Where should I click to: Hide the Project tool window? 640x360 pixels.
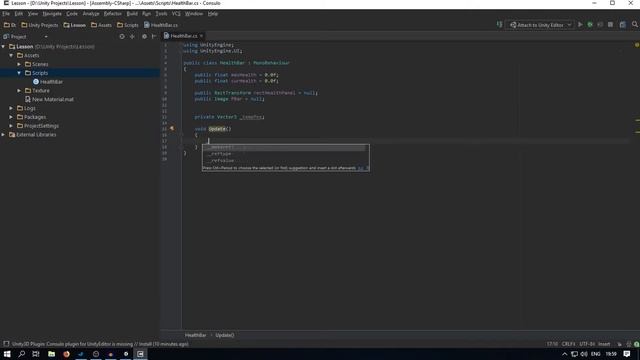pyautogui.click(x=154, y=36)
